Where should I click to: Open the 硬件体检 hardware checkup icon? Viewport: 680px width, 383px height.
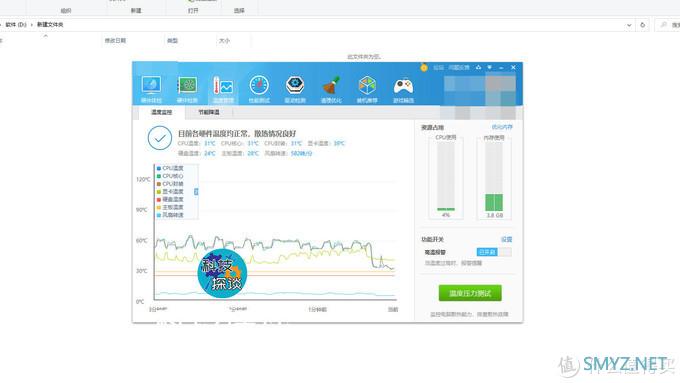point(151,89)
